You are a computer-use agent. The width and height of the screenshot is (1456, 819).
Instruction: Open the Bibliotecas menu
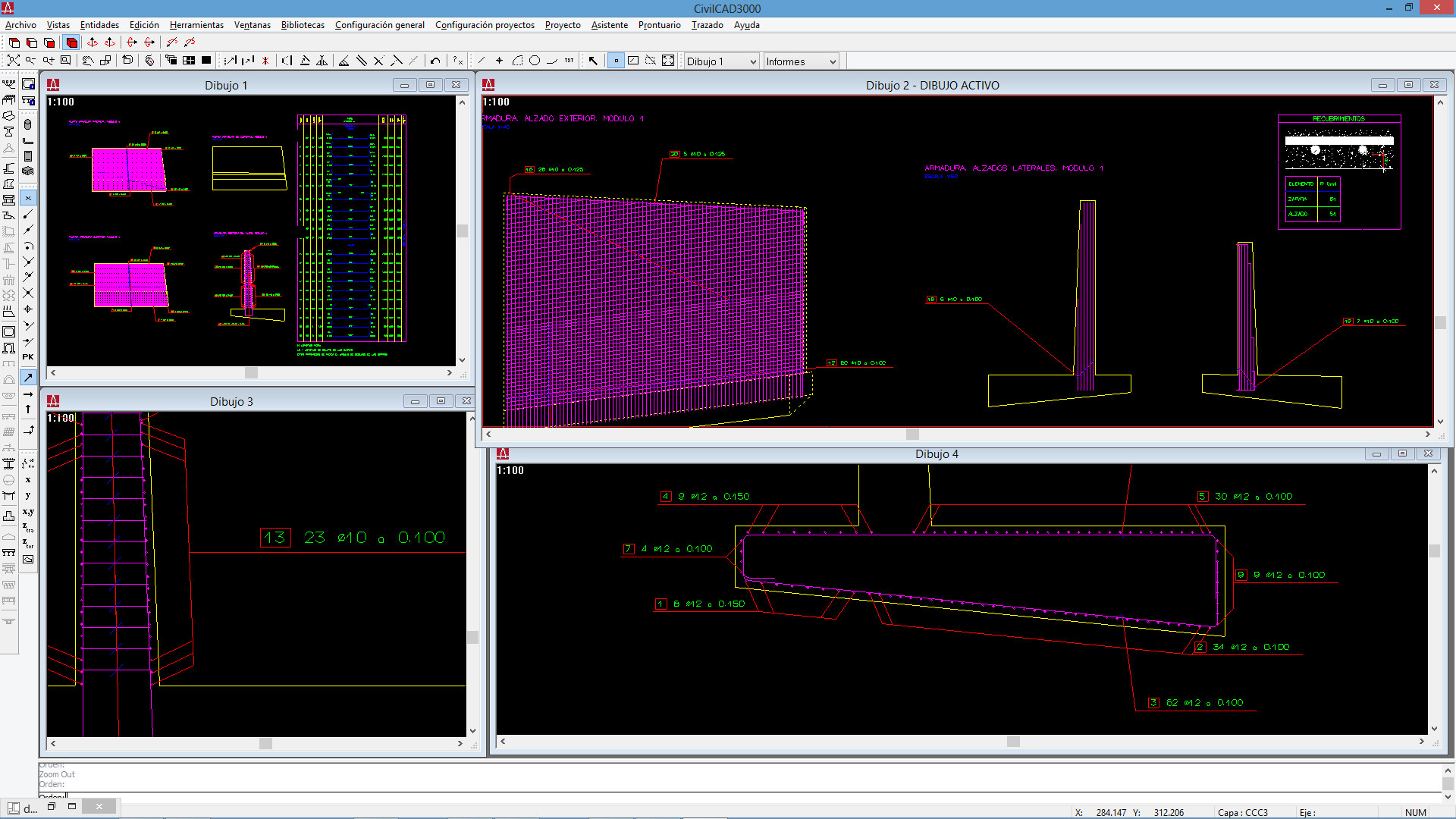[303, 25]
